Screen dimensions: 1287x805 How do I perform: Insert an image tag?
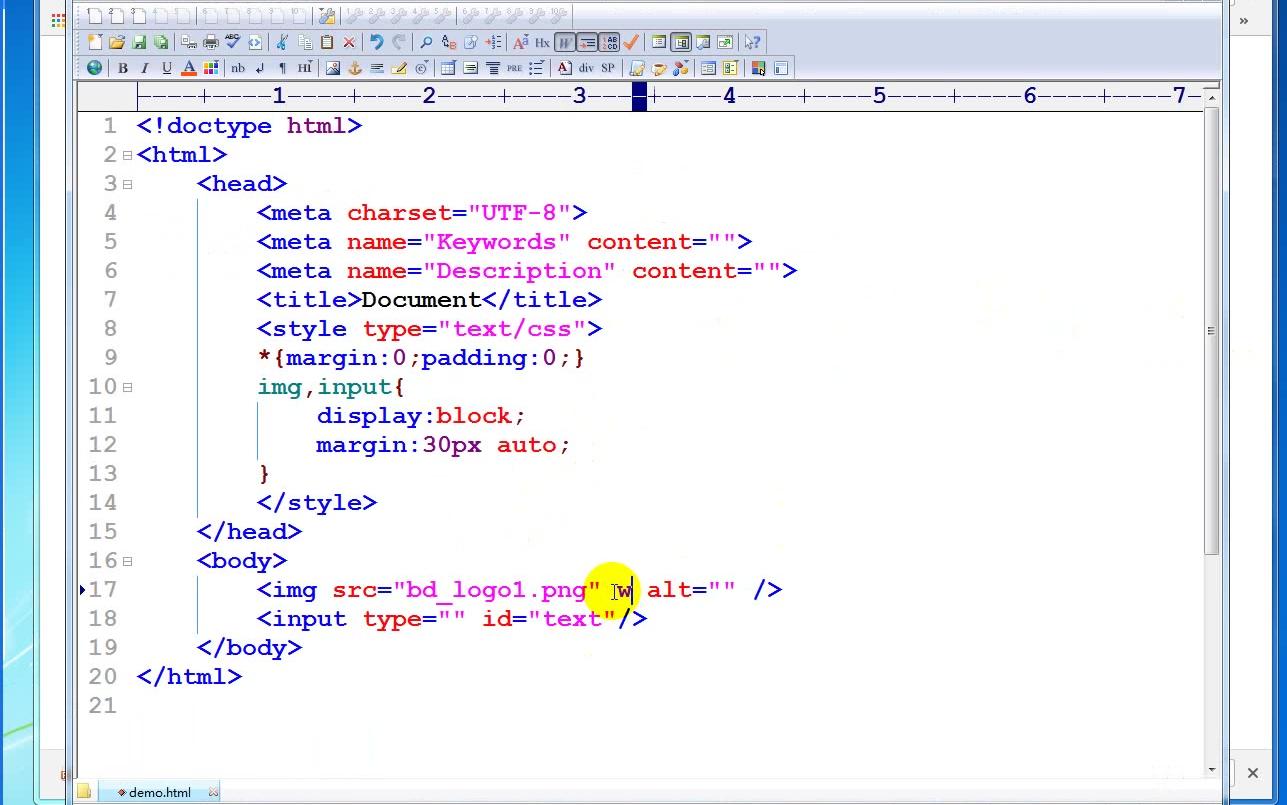333,68
